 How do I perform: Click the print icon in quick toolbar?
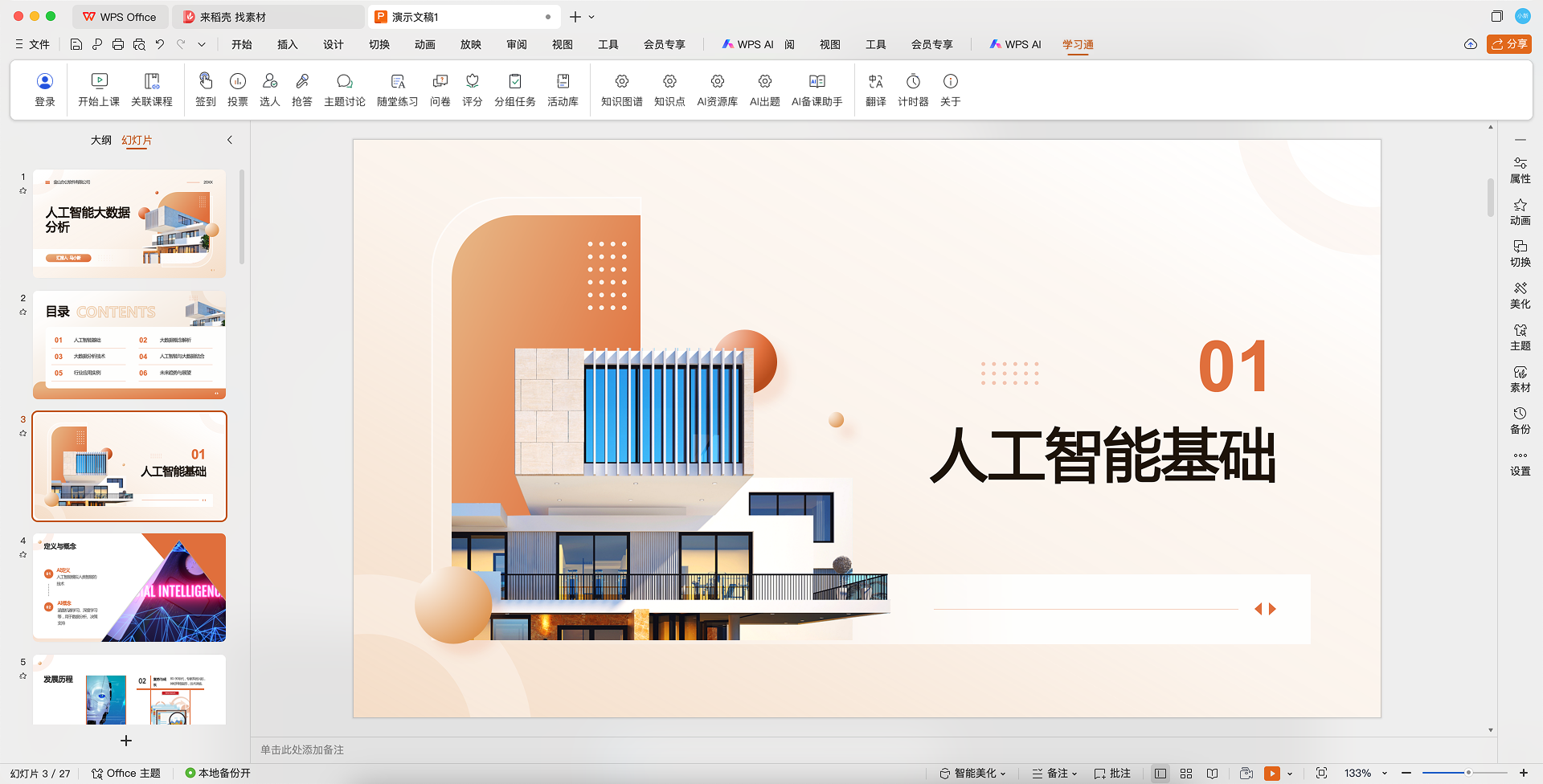[x=118, y=44]
